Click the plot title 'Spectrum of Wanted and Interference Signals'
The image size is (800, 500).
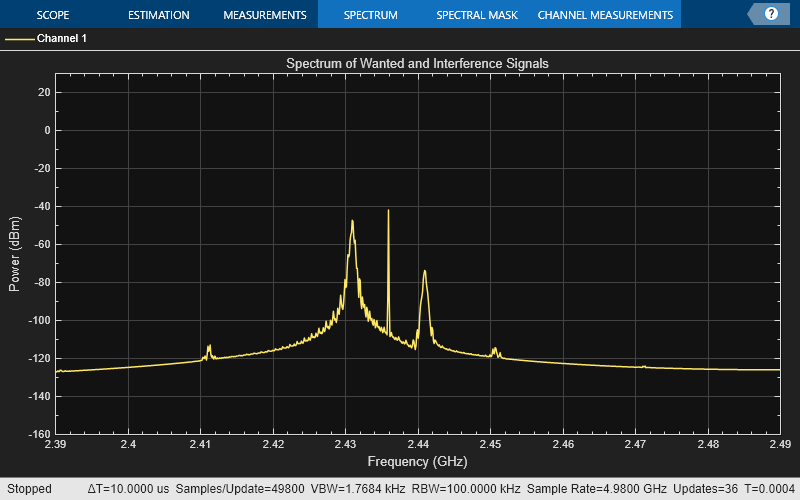click(417, 63)
